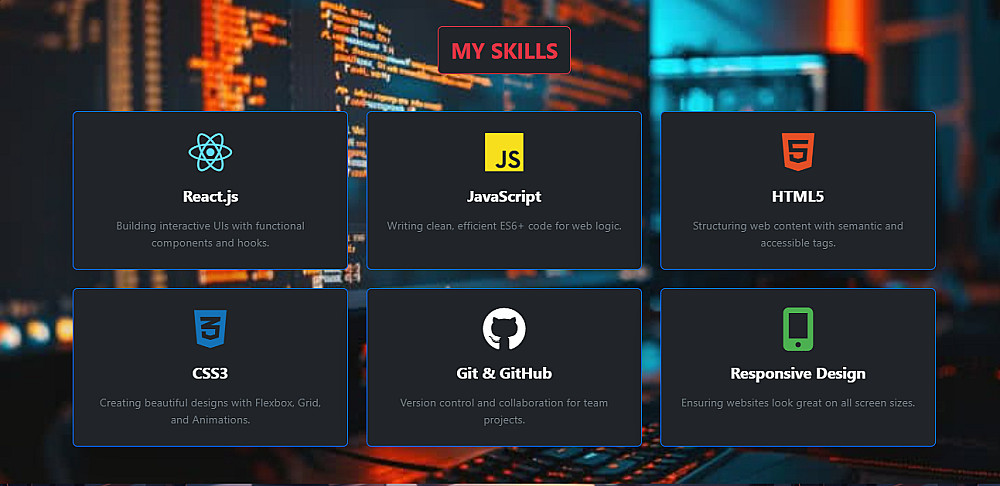Select the JavaScript card title
The image size is (1000, 486).
[504, 196]
